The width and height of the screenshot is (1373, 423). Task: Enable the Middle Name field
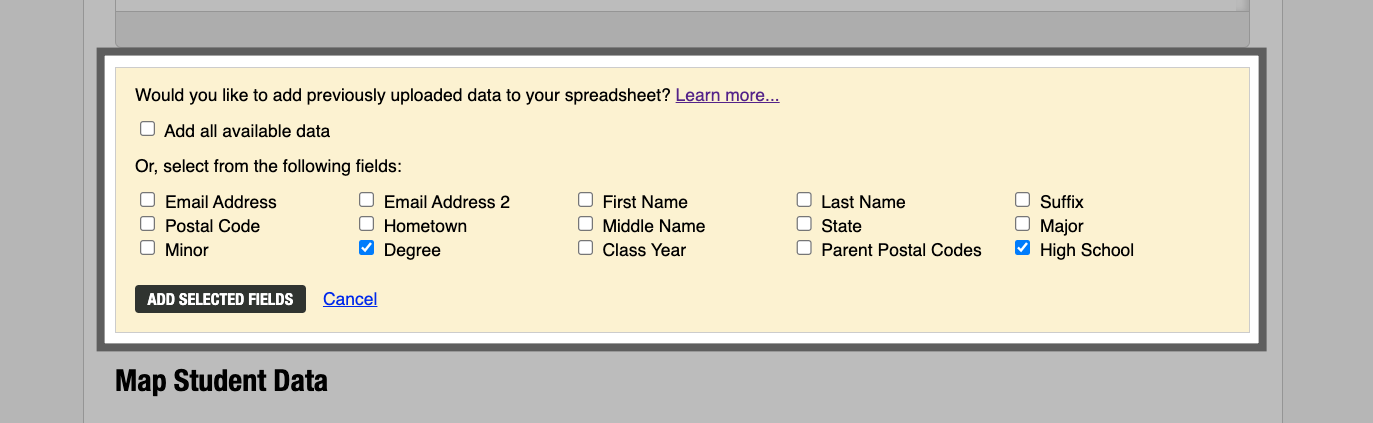[x=585, y=224]
